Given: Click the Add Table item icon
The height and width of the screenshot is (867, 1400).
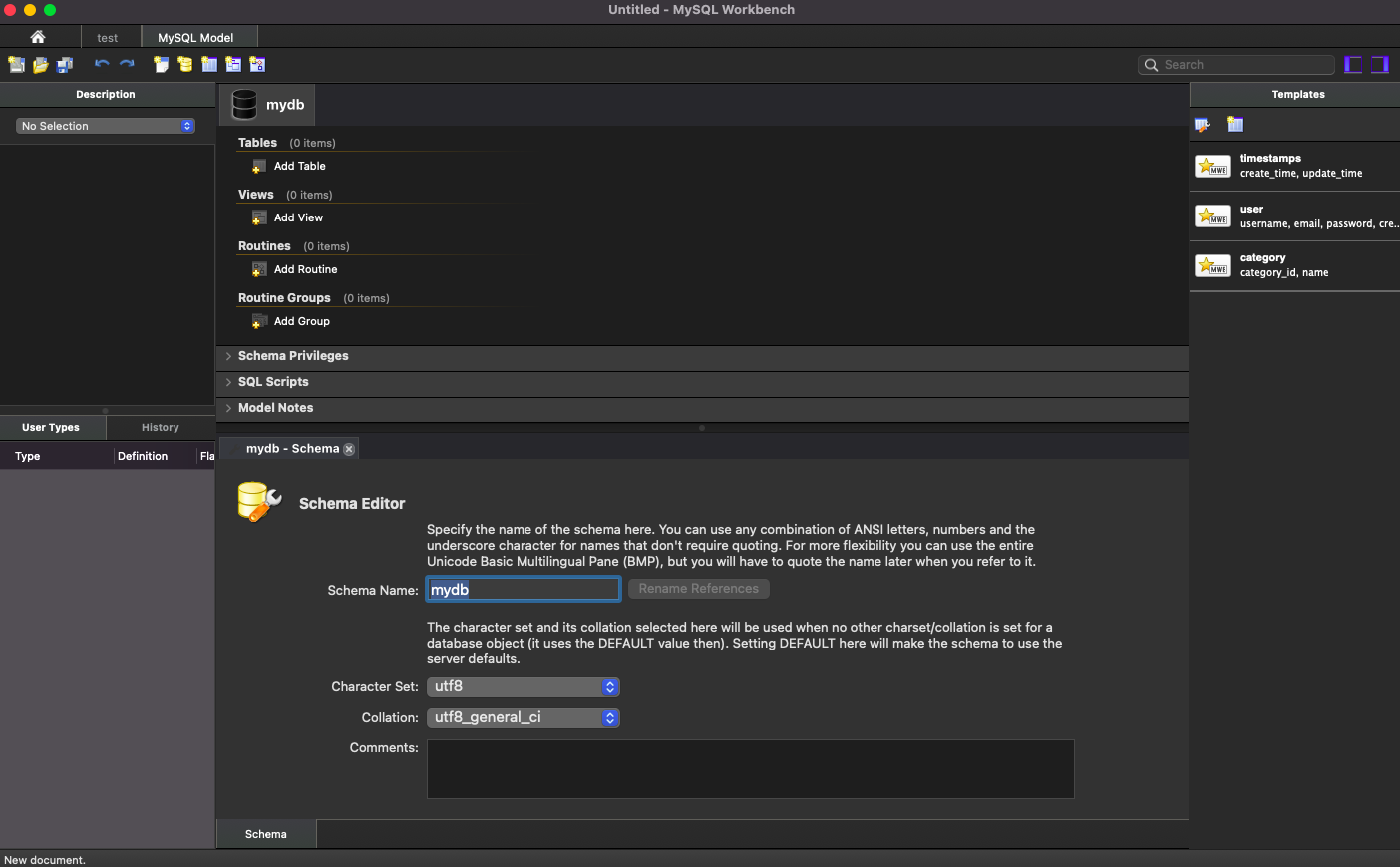Looking at the screenshot, I should click(x=259, y=167).
